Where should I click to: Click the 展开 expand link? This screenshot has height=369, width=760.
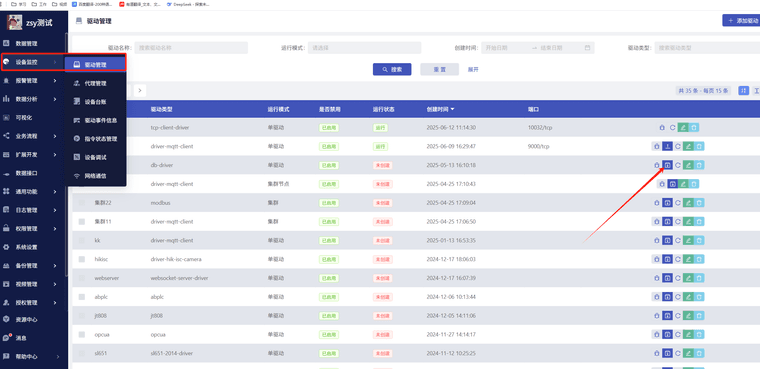coord(473,69)
